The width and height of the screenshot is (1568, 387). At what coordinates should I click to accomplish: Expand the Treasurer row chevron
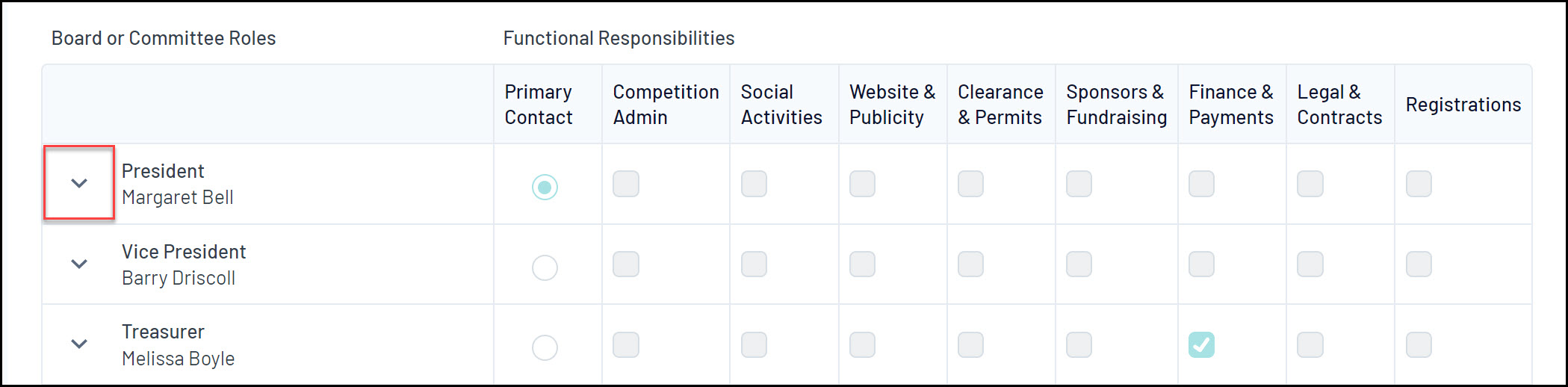point(79,344)
